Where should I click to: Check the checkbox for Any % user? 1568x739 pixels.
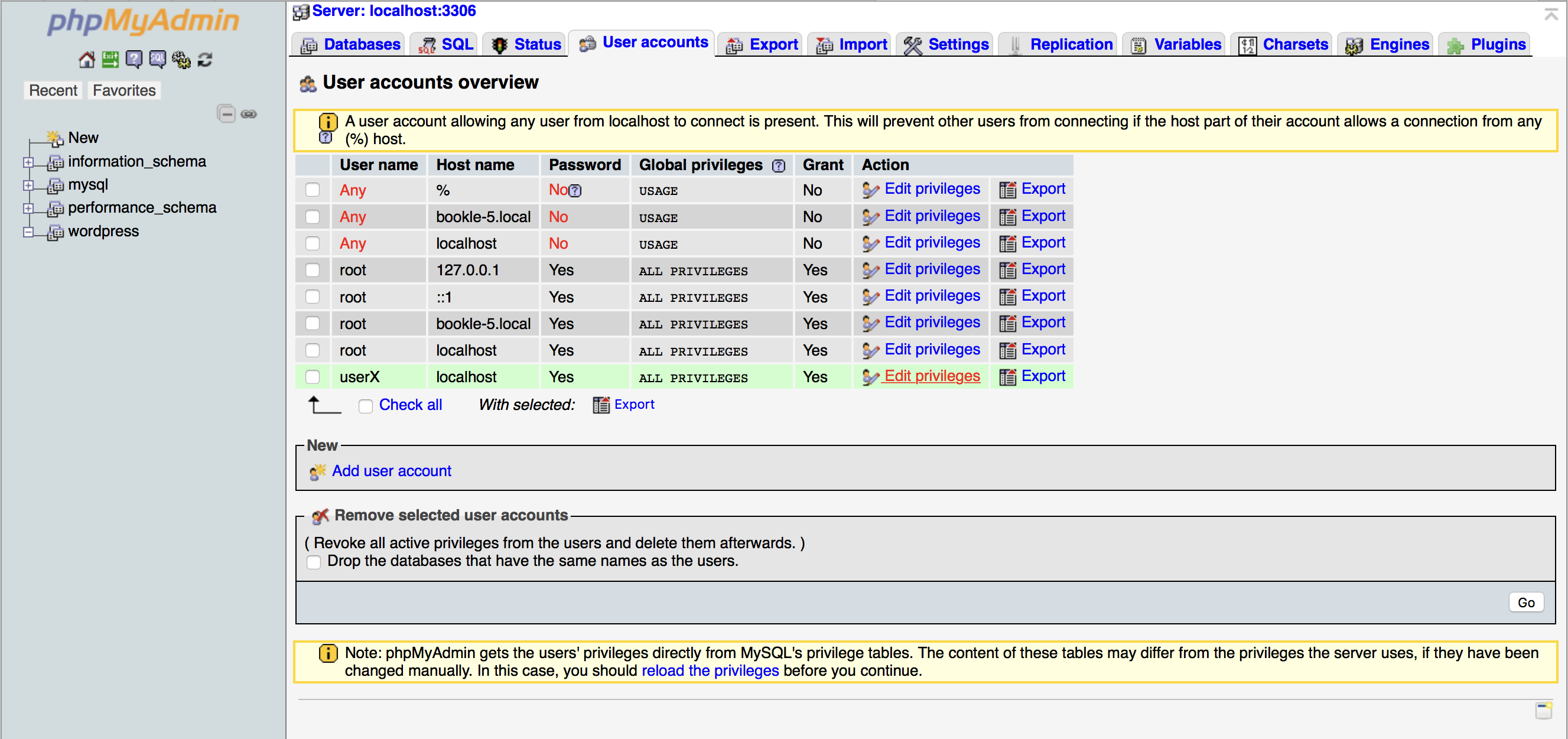(313, 190)
